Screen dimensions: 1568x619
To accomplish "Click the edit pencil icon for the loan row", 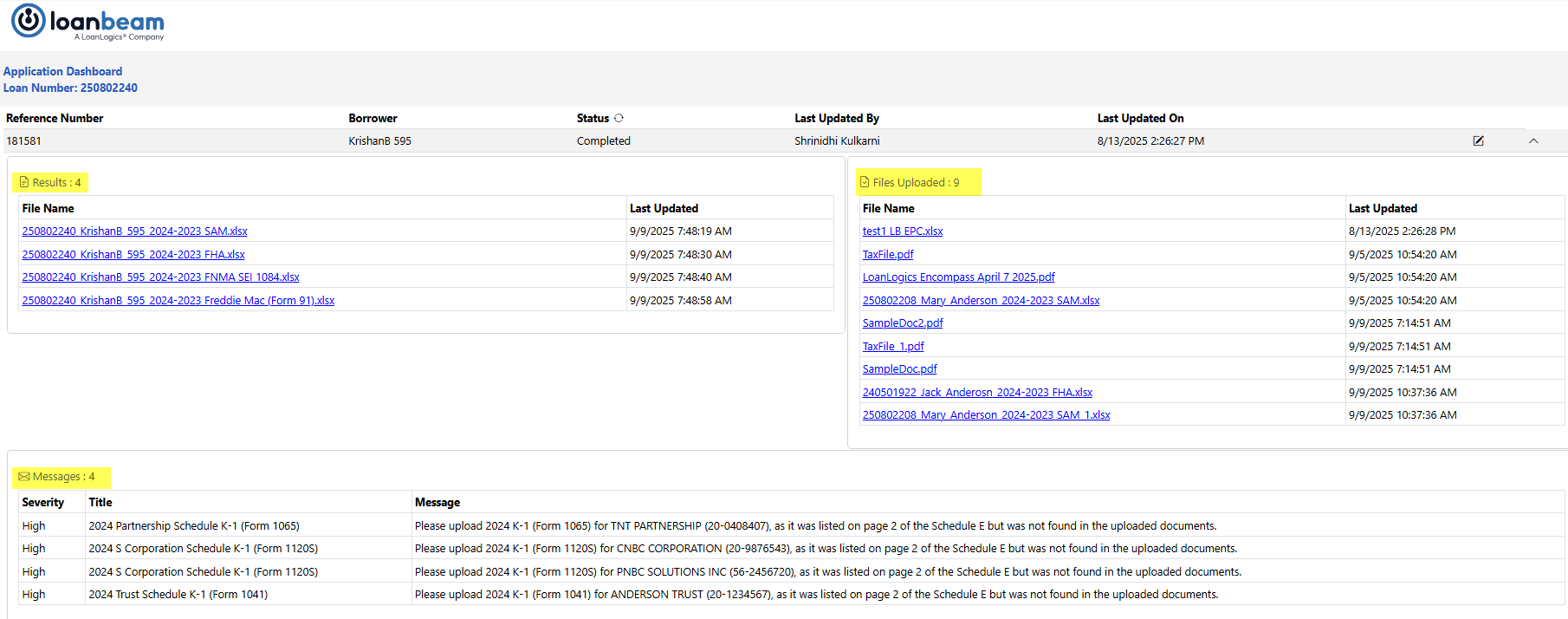I will click(1478, 140).
